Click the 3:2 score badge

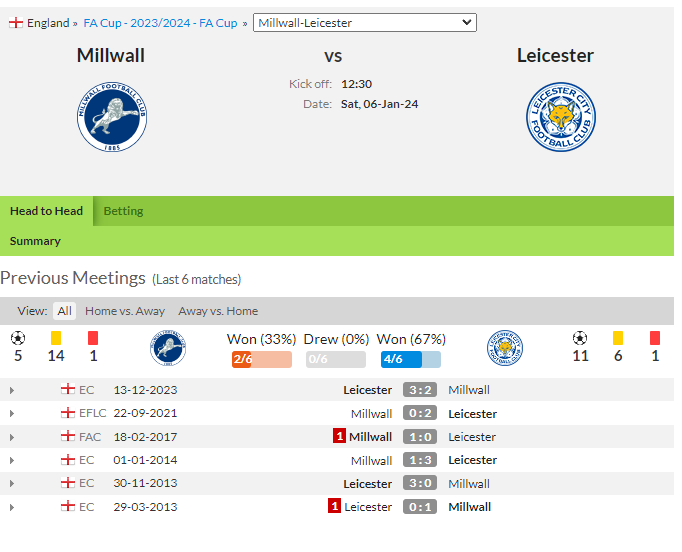[420, 390]
